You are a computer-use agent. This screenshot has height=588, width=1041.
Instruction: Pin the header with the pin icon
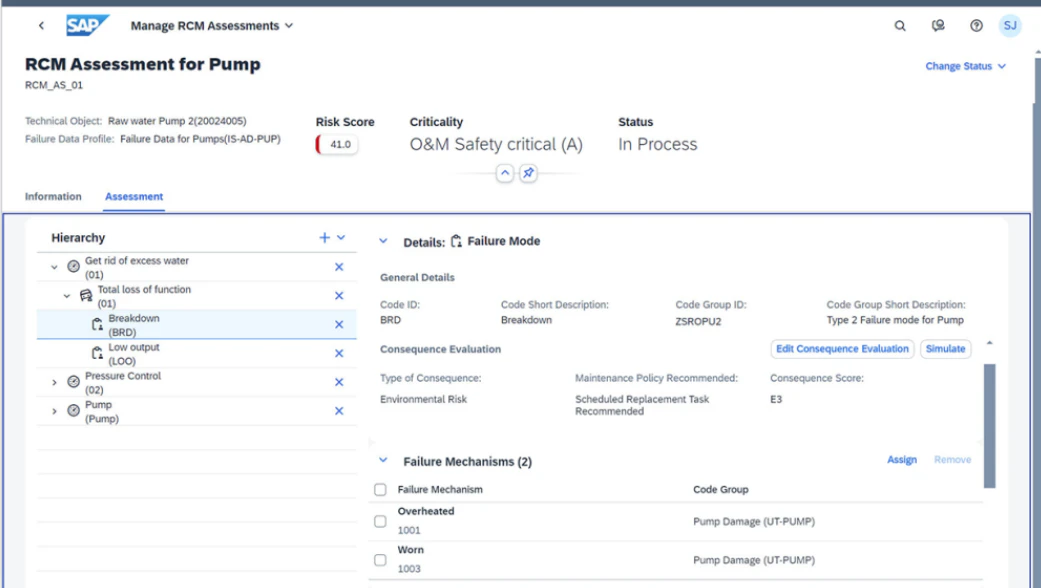click(x=528, y=172)
